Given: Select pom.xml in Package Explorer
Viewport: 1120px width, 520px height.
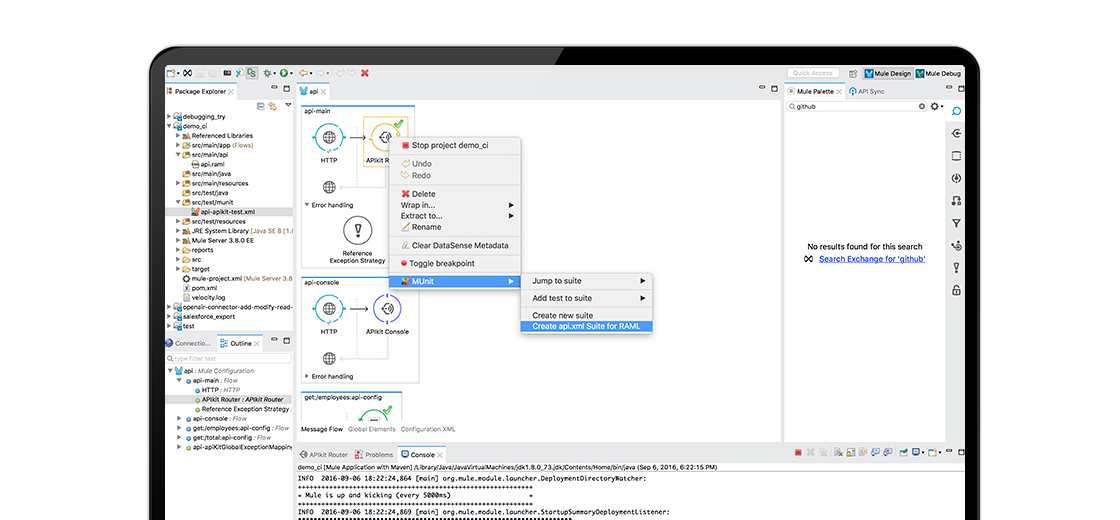Looking at the screenshot, I should tap(199, 288).
